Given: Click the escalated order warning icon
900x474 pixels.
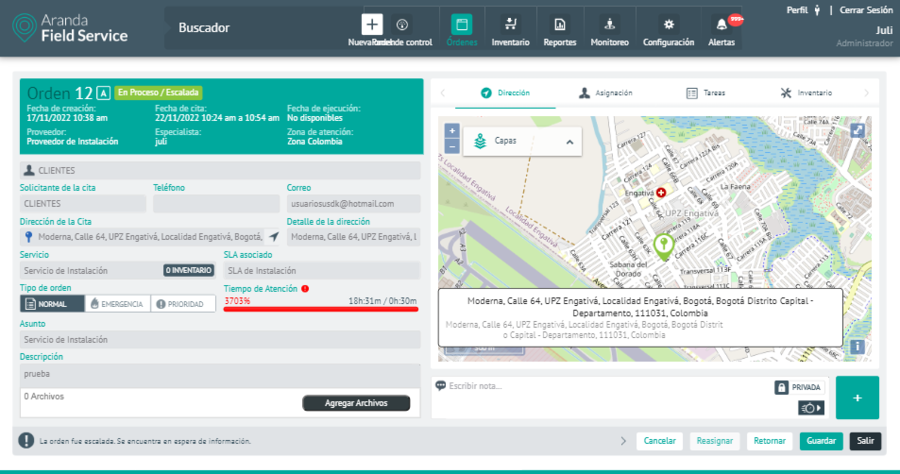Looking at the screenshot, I should coord(26,441).
